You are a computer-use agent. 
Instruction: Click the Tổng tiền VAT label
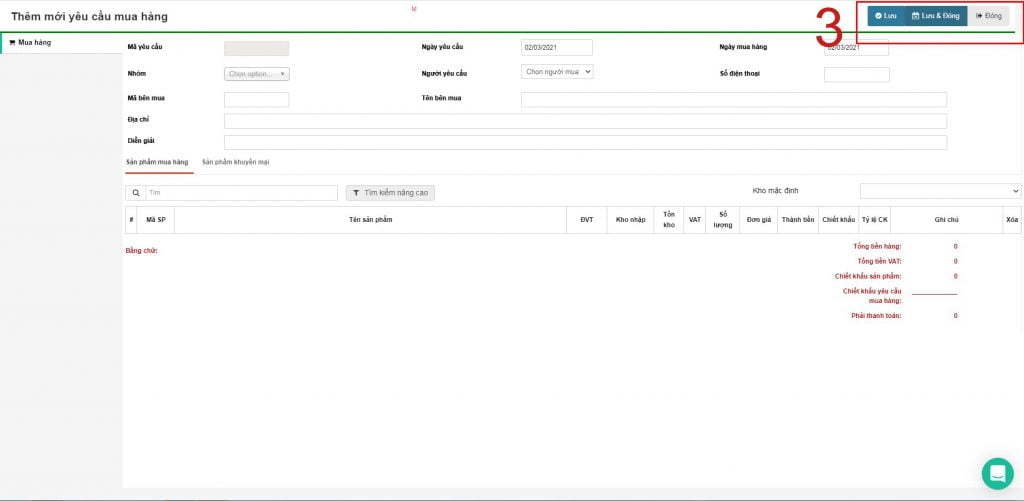879,261
